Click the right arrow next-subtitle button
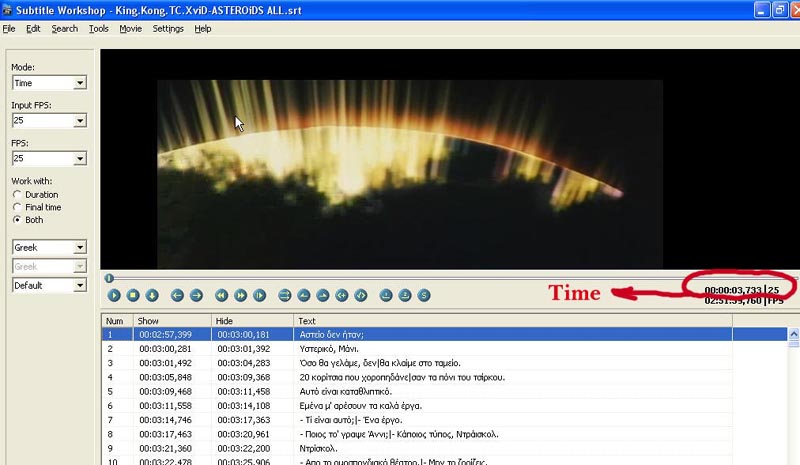Viewport: 800px width, 465px height. click(196, 295)
